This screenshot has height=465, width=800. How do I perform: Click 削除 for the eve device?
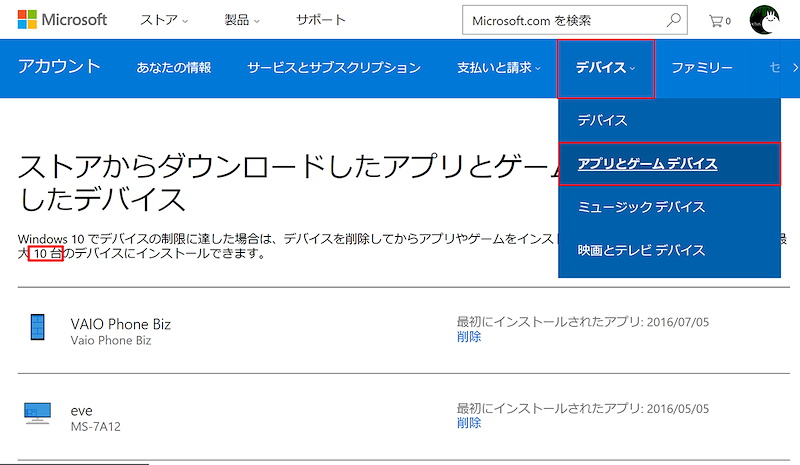click(x=469, y=423)
